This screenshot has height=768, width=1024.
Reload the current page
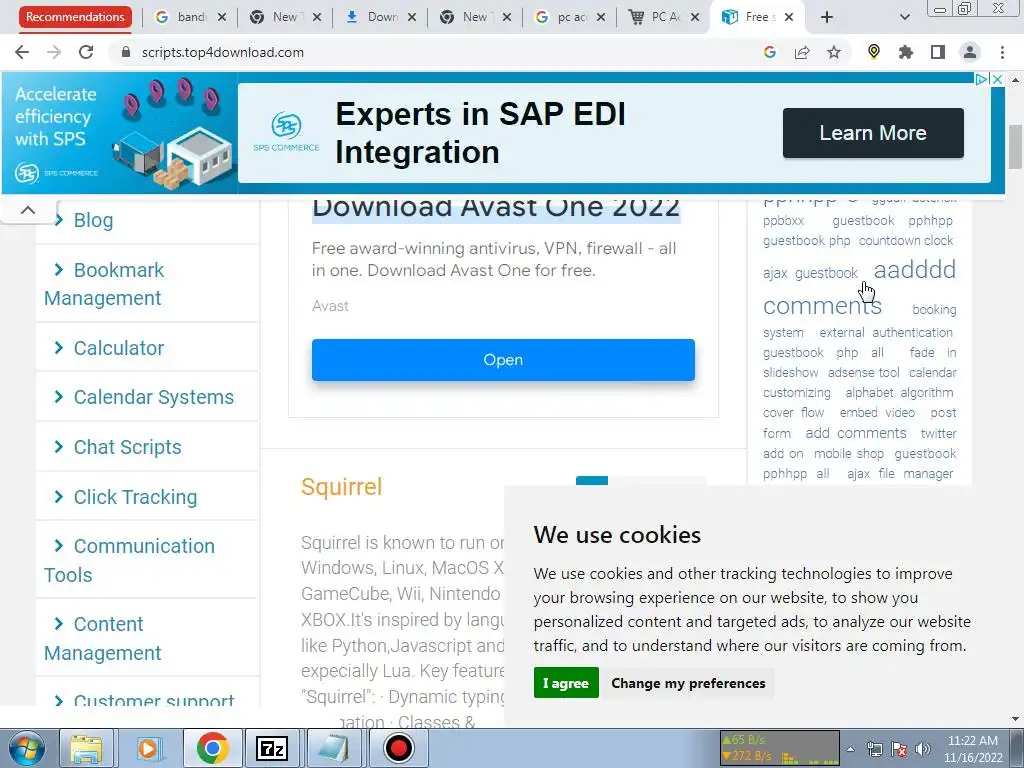[x=86, y=52]
